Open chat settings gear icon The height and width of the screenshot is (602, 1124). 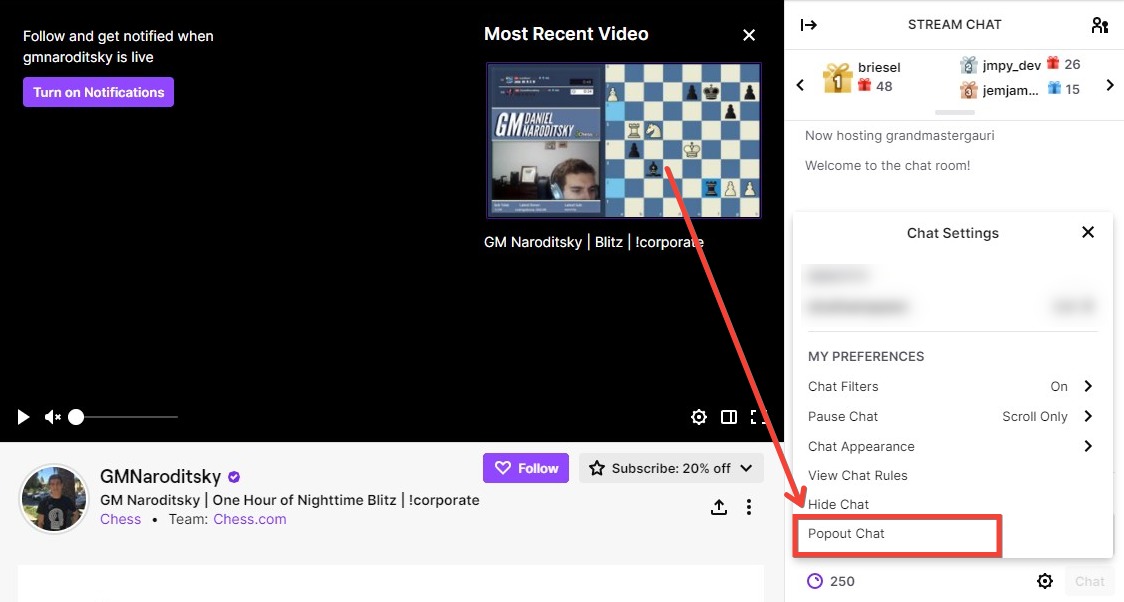1045,581
